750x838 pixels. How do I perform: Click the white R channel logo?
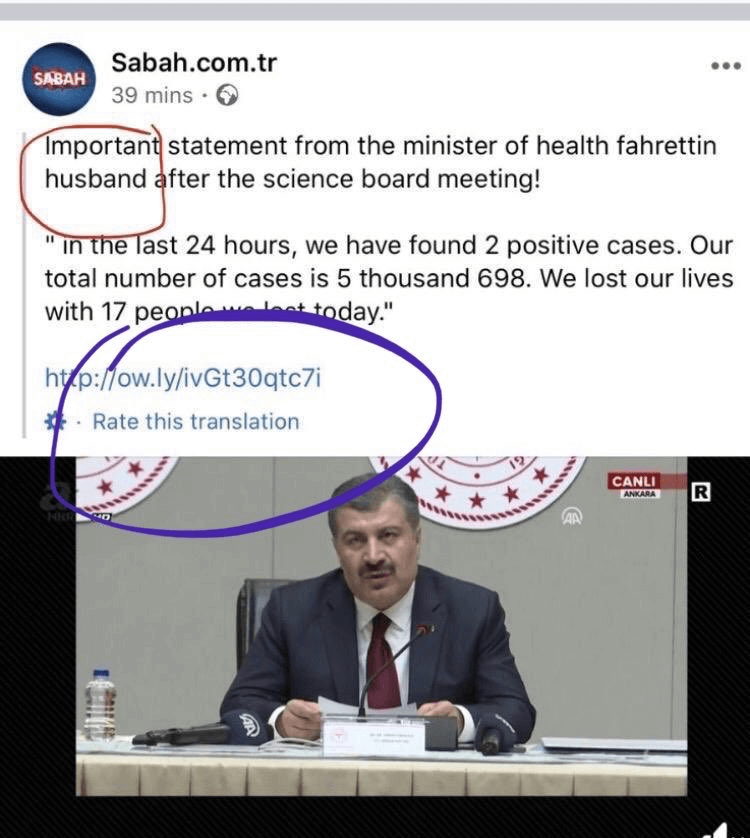point(701,492)
